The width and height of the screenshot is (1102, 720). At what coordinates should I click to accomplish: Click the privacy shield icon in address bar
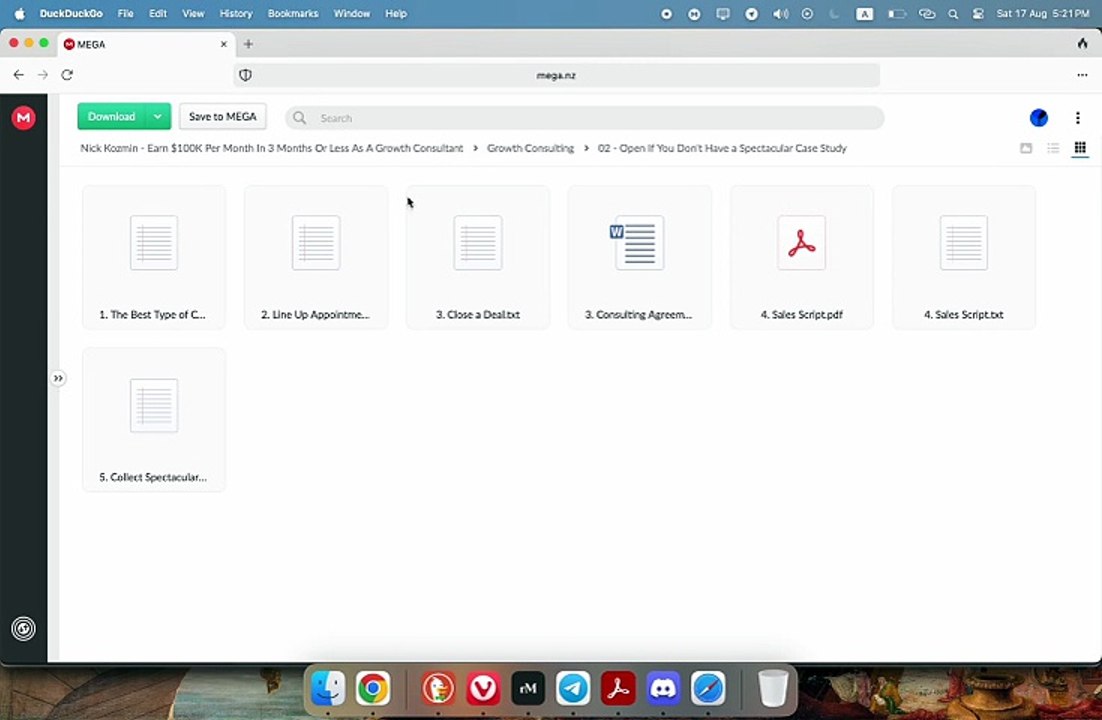(245, 75)
